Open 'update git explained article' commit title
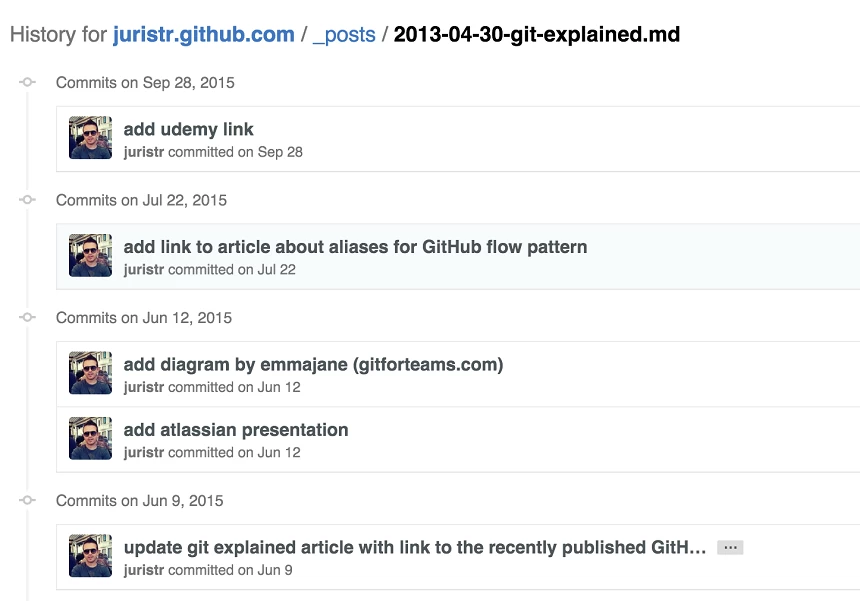 point(414,547)
